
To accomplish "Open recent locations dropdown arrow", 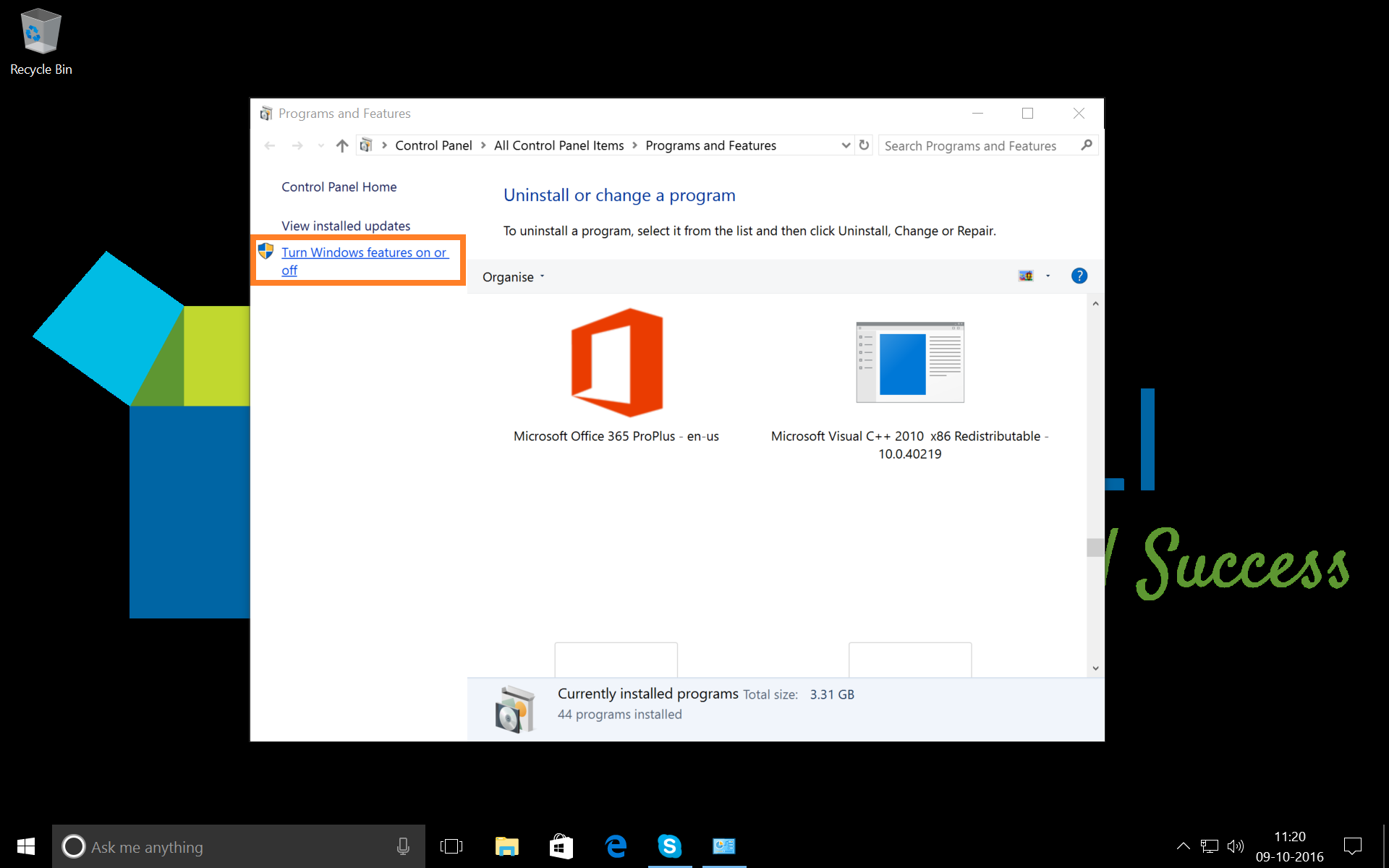I will pyautogui.click(x=321, y=145).
